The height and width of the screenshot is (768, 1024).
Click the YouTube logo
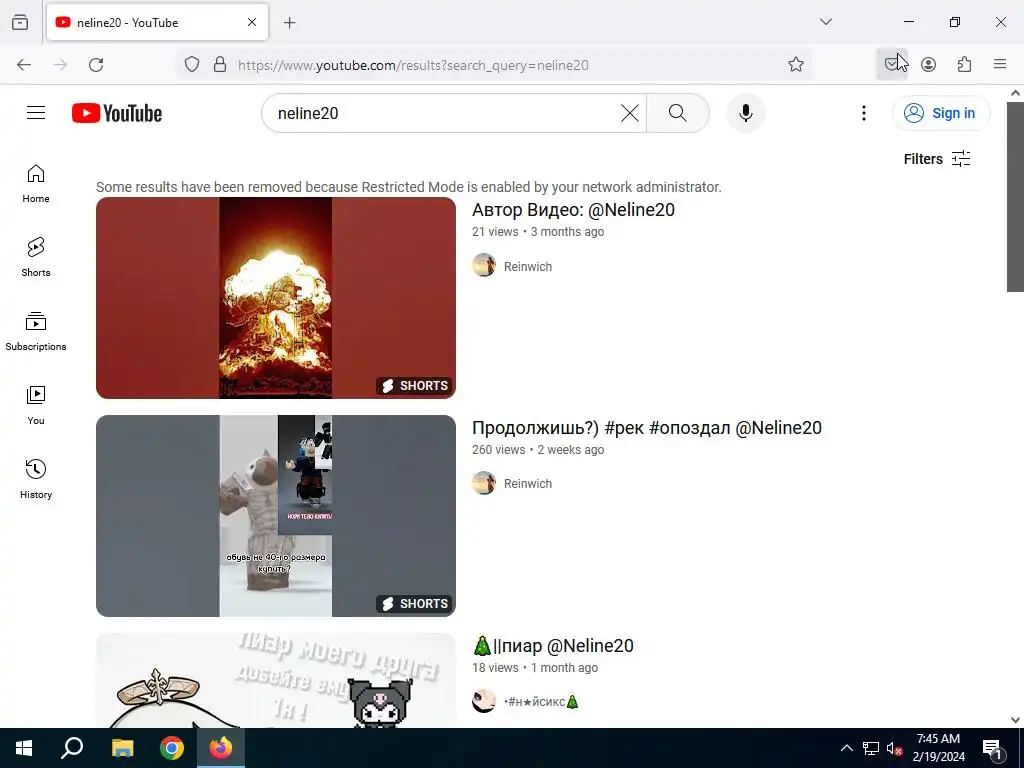117,113
